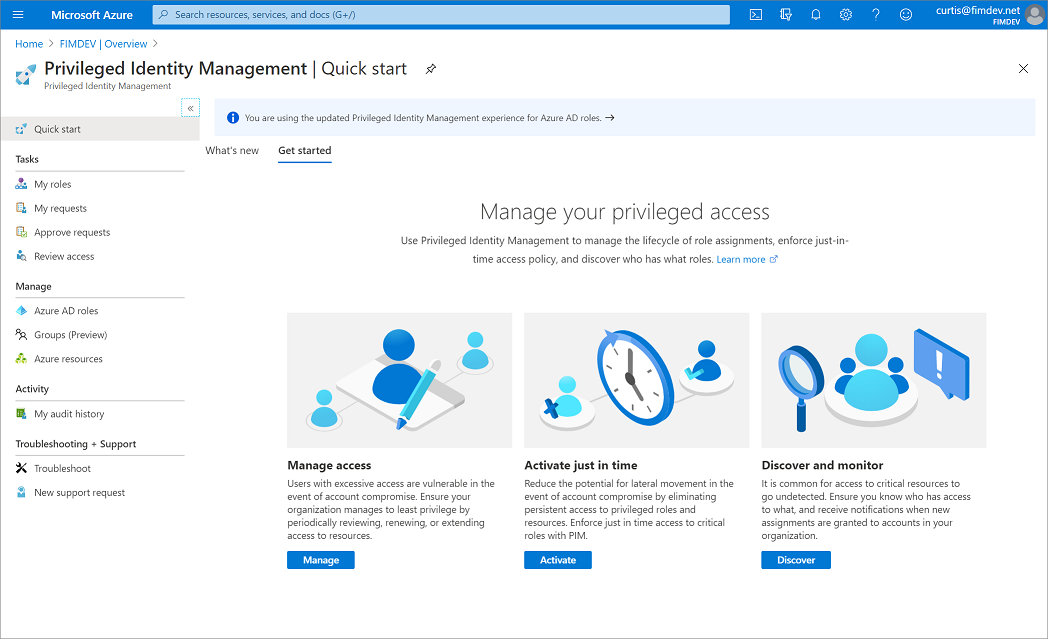Select the Get started tab
This screenshot has width=1048, height=639.
pos(304,150)
